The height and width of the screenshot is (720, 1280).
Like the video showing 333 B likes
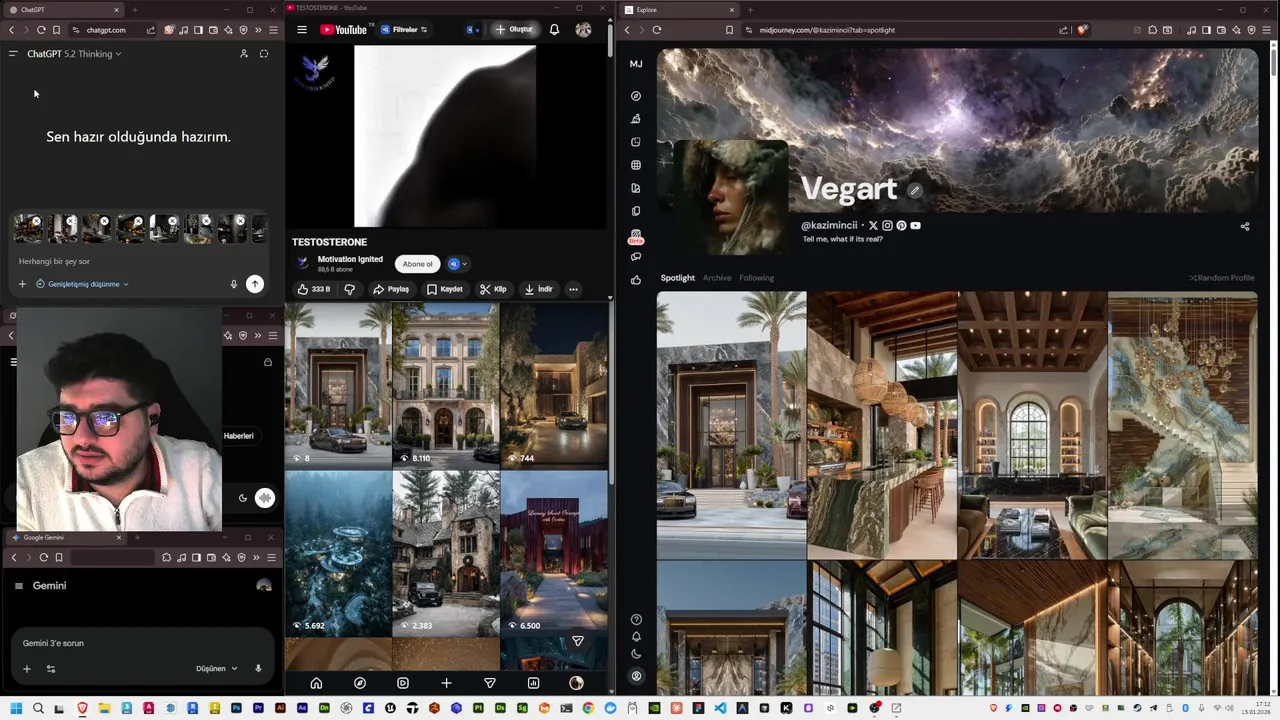click(x=314, y=289)
